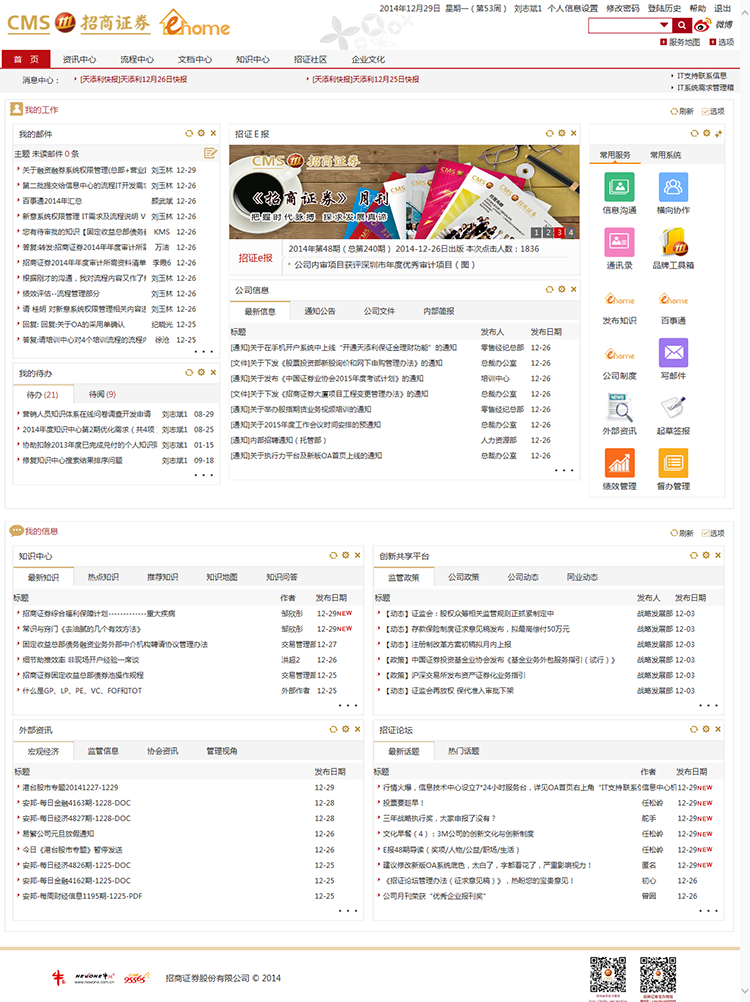Switch to the 热门话题 tab
Screen dimensions: 750x1002
point(463,751)
